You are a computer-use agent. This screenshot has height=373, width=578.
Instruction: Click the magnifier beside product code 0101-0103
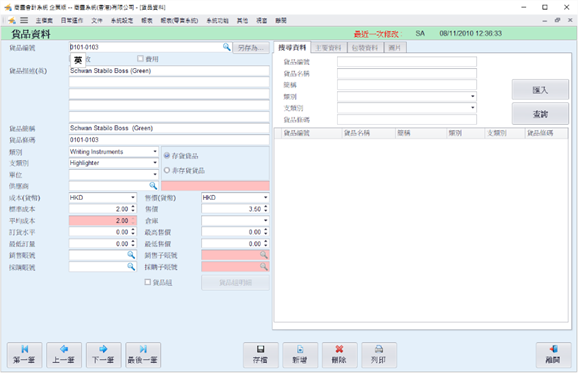click(x=226, y=47)
